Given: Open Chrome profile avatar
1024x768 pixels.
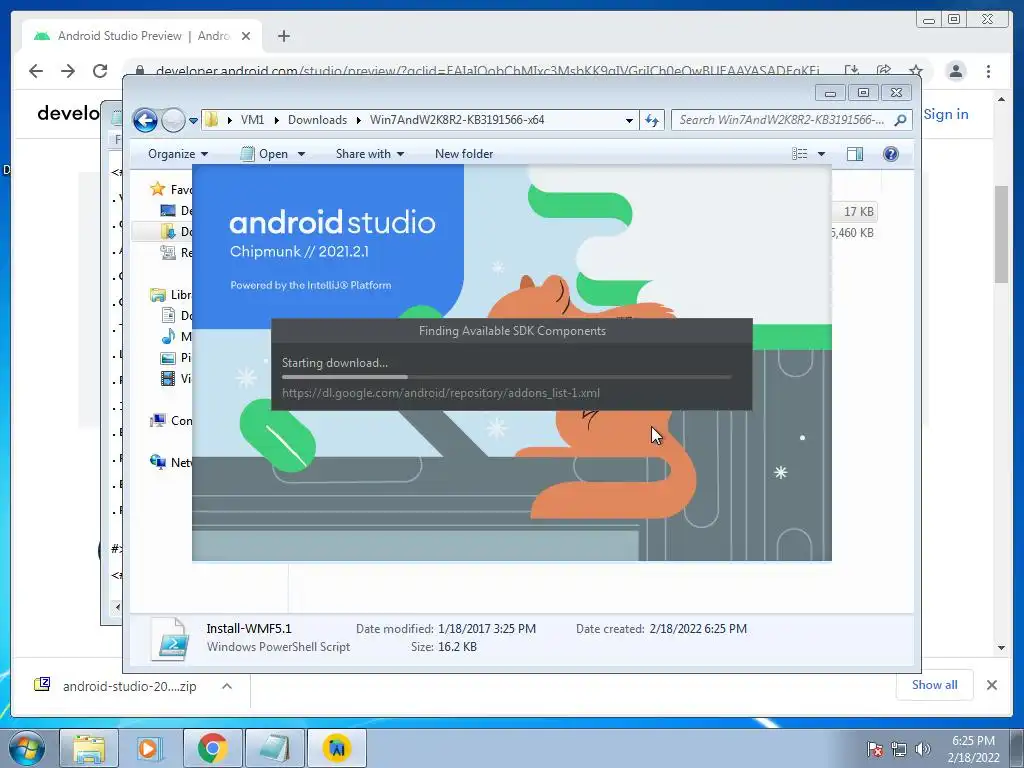Looking at the screenshot, I should (x=955, y=71).
